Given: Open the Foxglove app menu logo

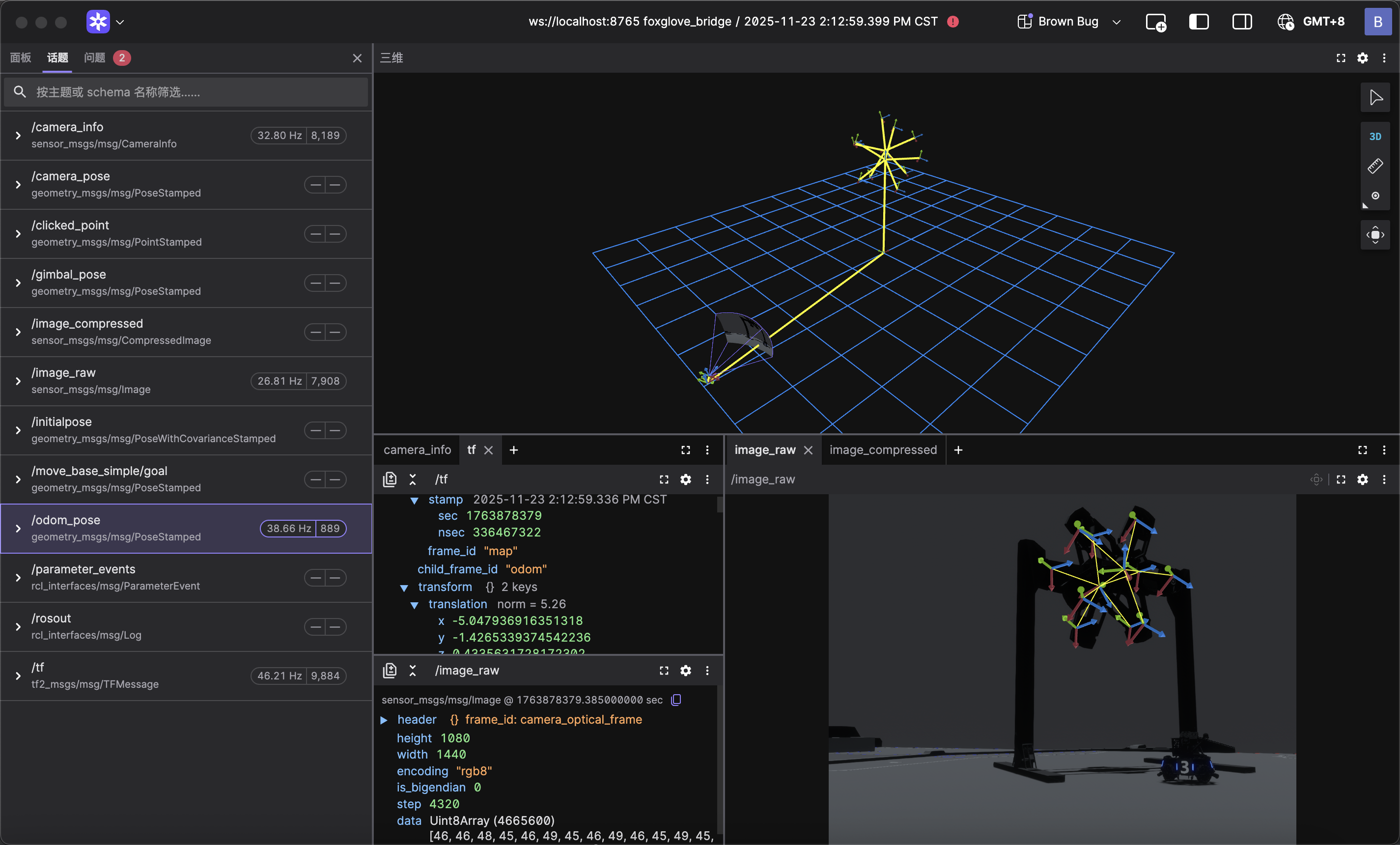Looking at the screenshot, I should (x=98, y=22).
